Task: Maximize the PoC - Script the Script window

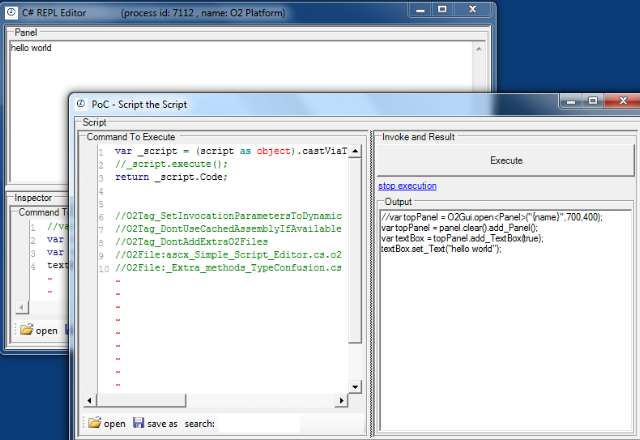Action: click(593, 100)
